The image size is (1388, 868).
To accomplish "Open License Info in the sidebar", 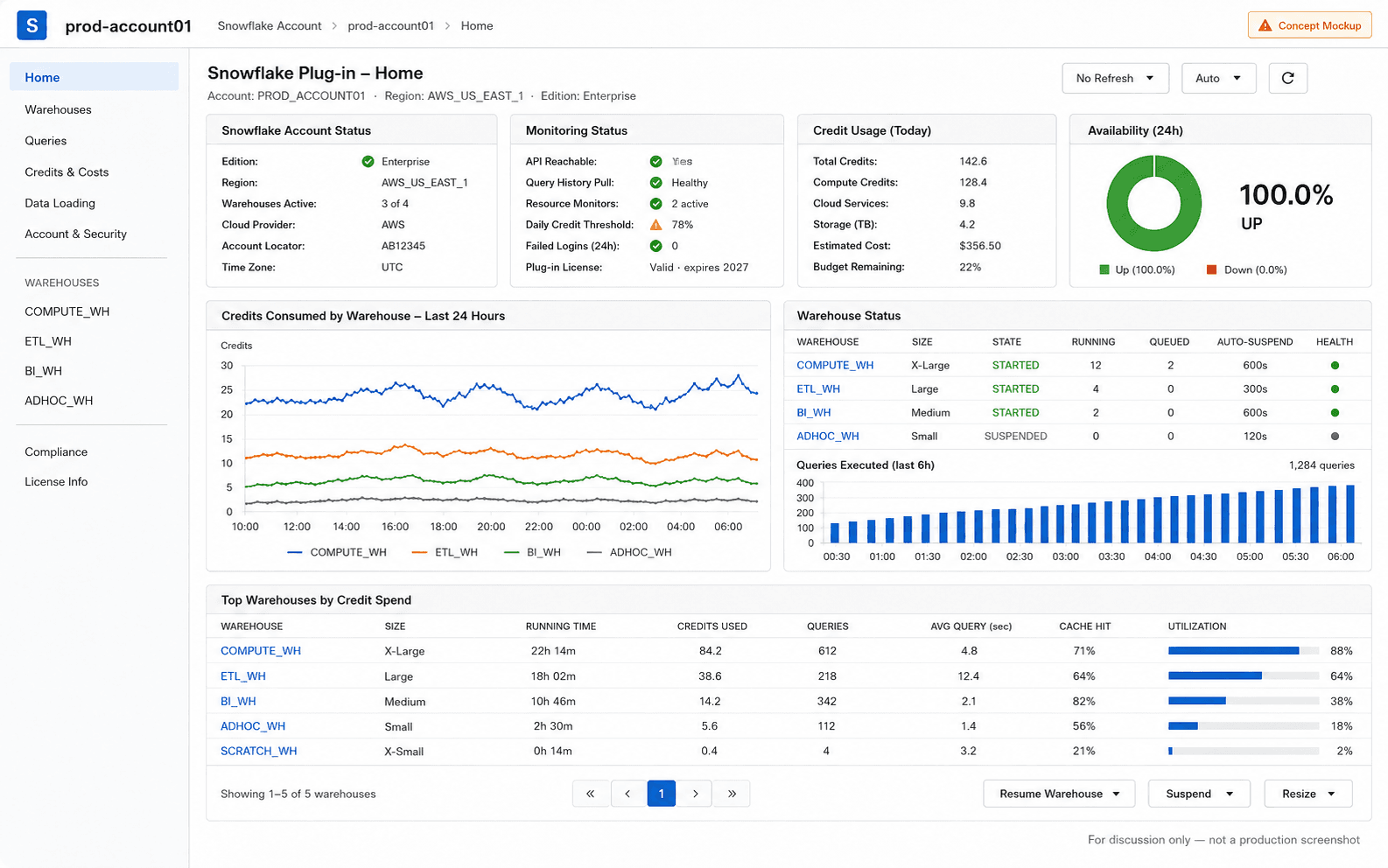I will (x=56, y=481).
